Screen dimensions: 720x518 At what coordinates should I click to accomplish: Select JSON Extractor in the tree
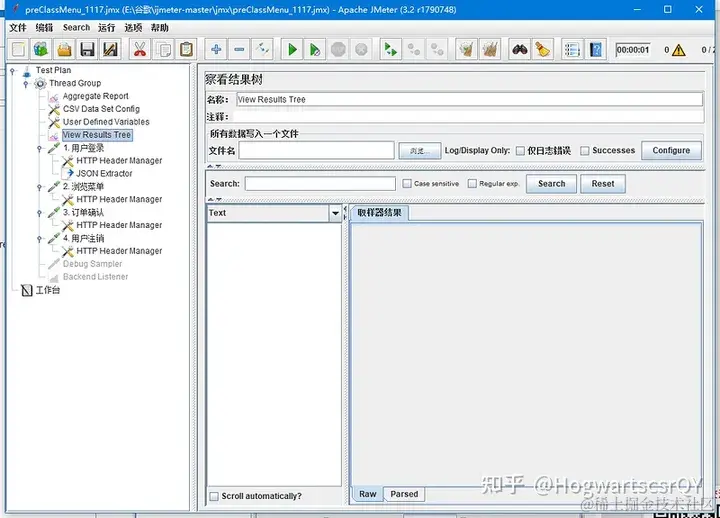[104, 174]
